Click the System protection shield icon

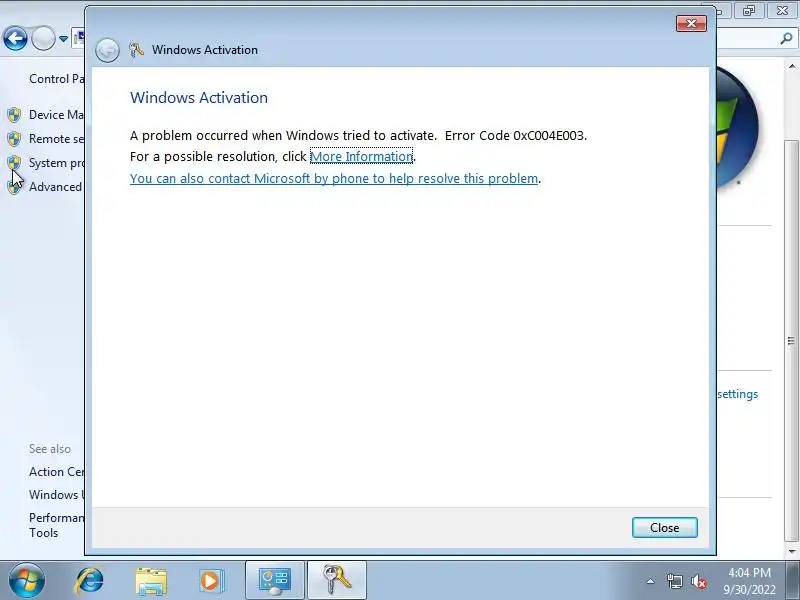point(14,163)
